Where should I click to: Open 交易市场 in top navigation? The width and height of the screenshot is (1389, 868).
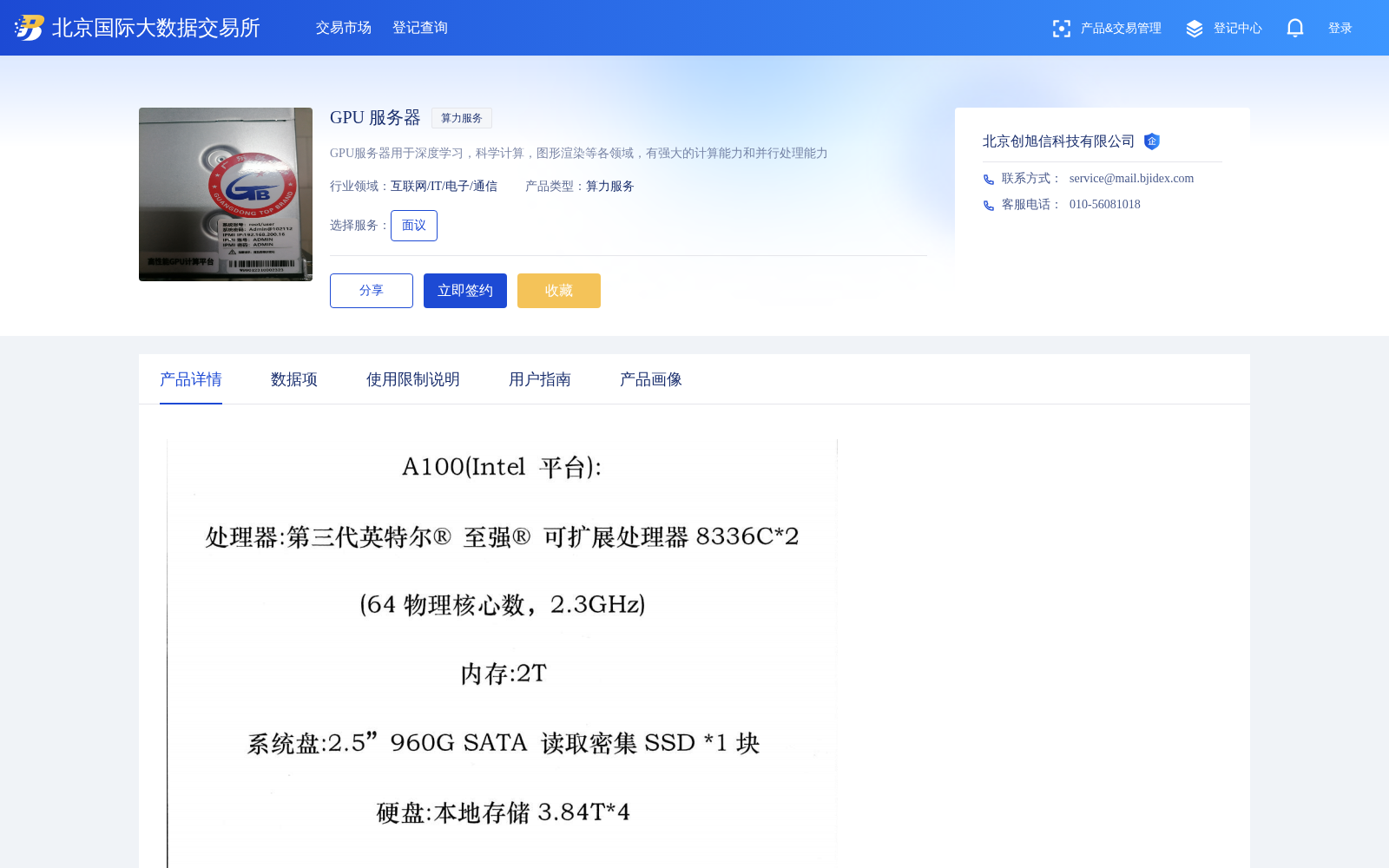[344, 28]
